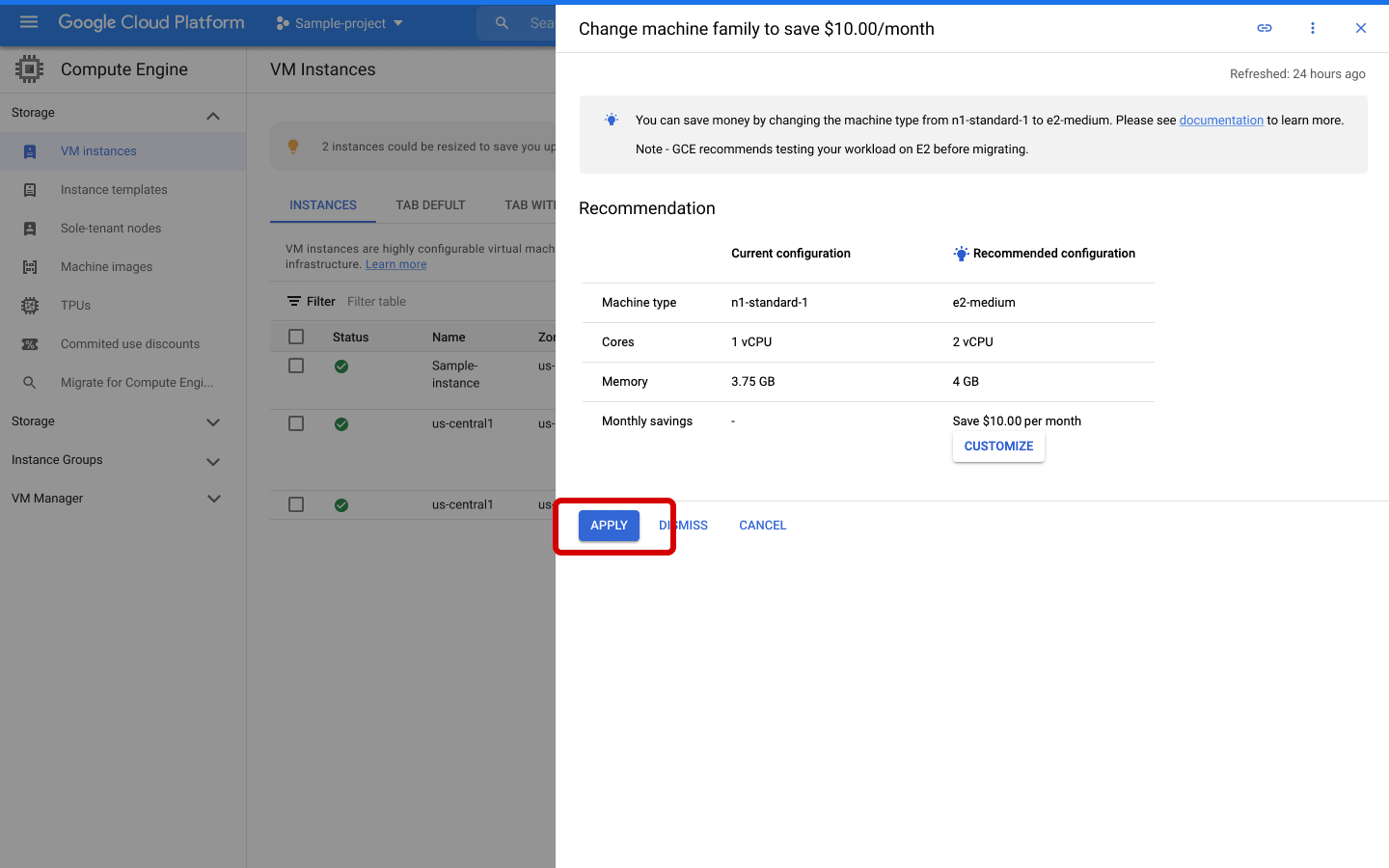The width and height of the screenshot is (1389, 868).
Task: Click the 3.75 GB current memory value
Action: tap(753, 382)
